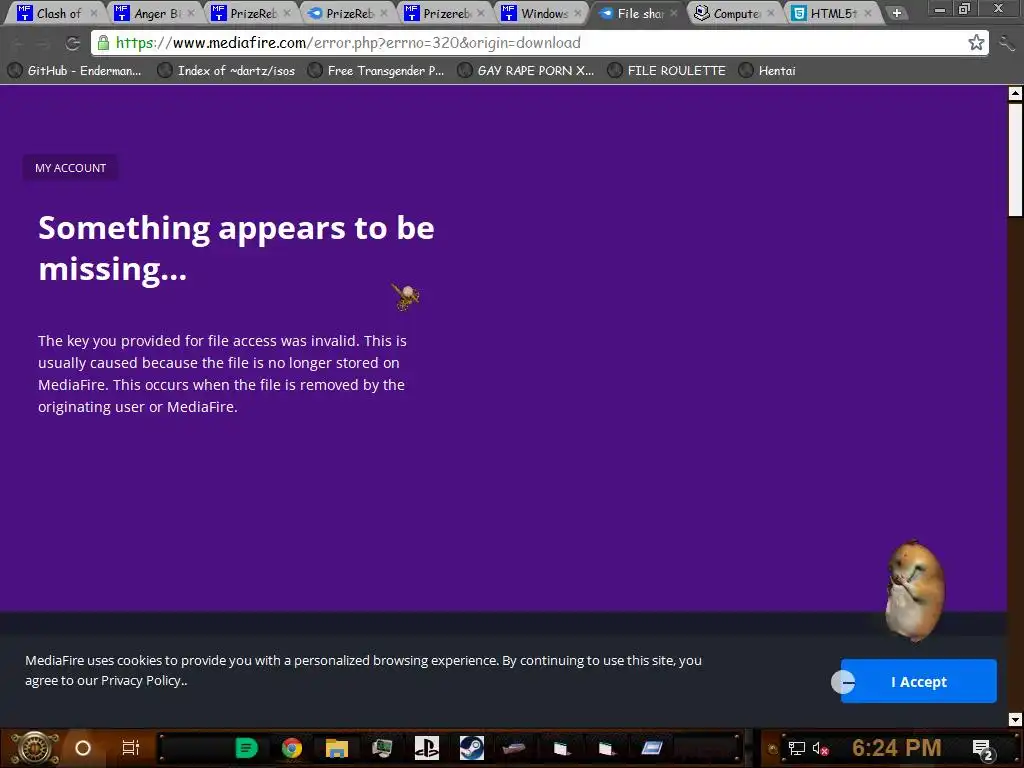The width and height of the screenshot is (1024, 768).
Task: Switch to lowercase 'Prizereb' tab
Action: pos(444,13)
